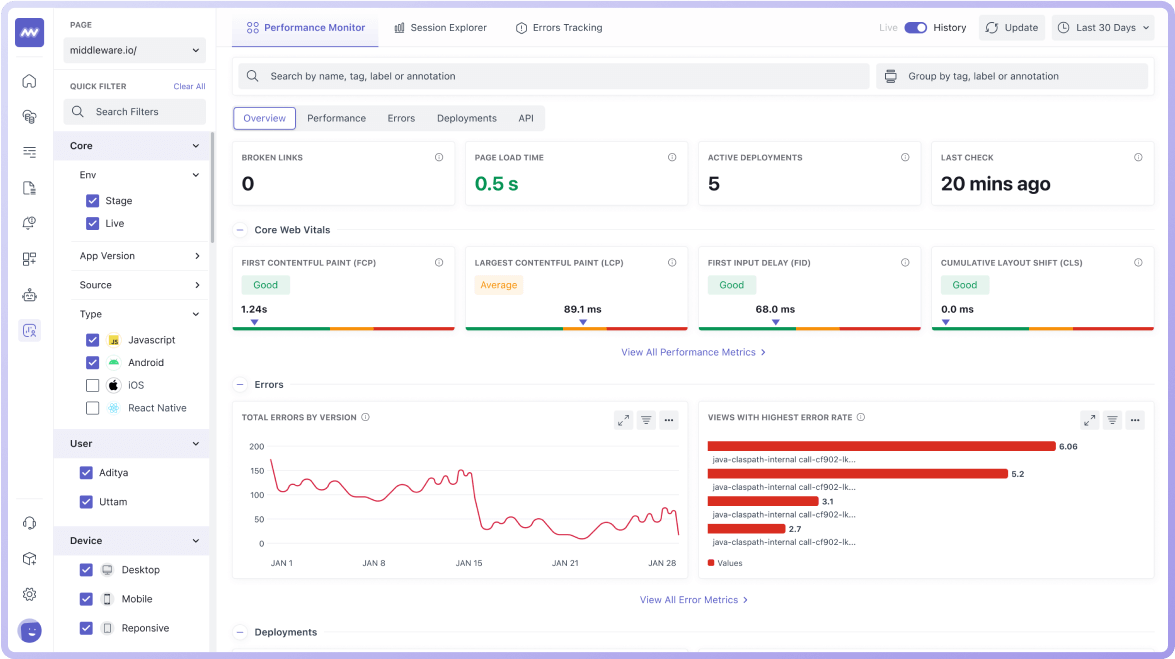Viewport: 1175px width, 659px height.
Task: Open the middleware.io/ page dropdown
Action: click(x=135, y=50)
